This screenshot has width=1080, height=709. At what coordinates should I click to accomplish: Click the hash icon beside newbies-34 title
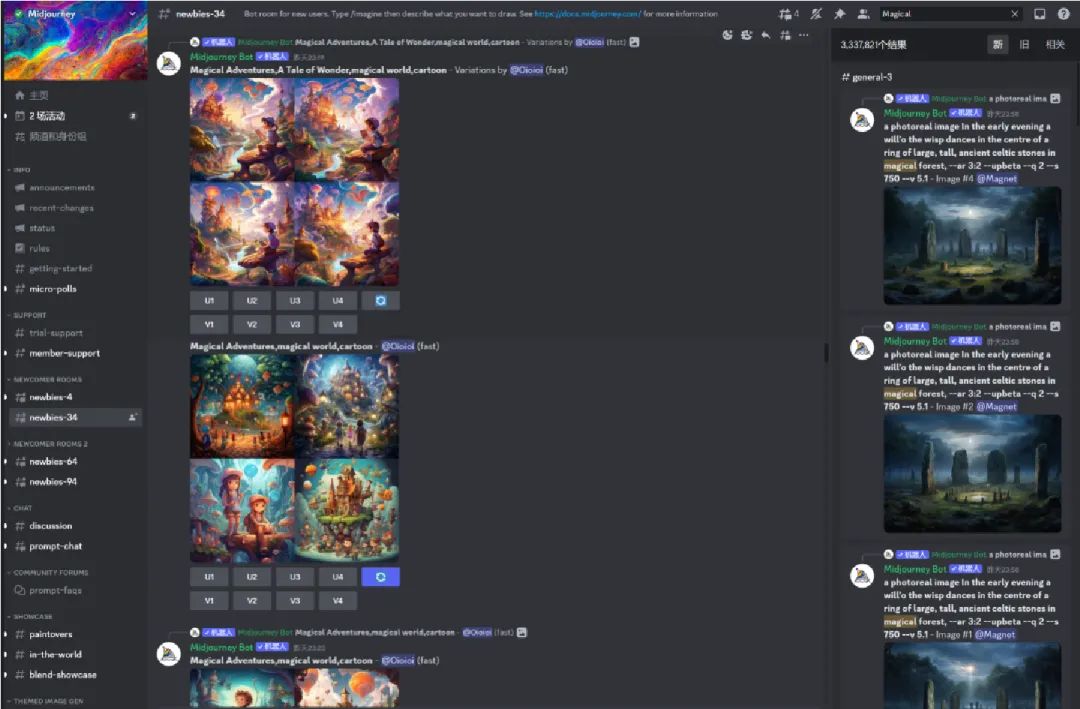pos(164,14)
